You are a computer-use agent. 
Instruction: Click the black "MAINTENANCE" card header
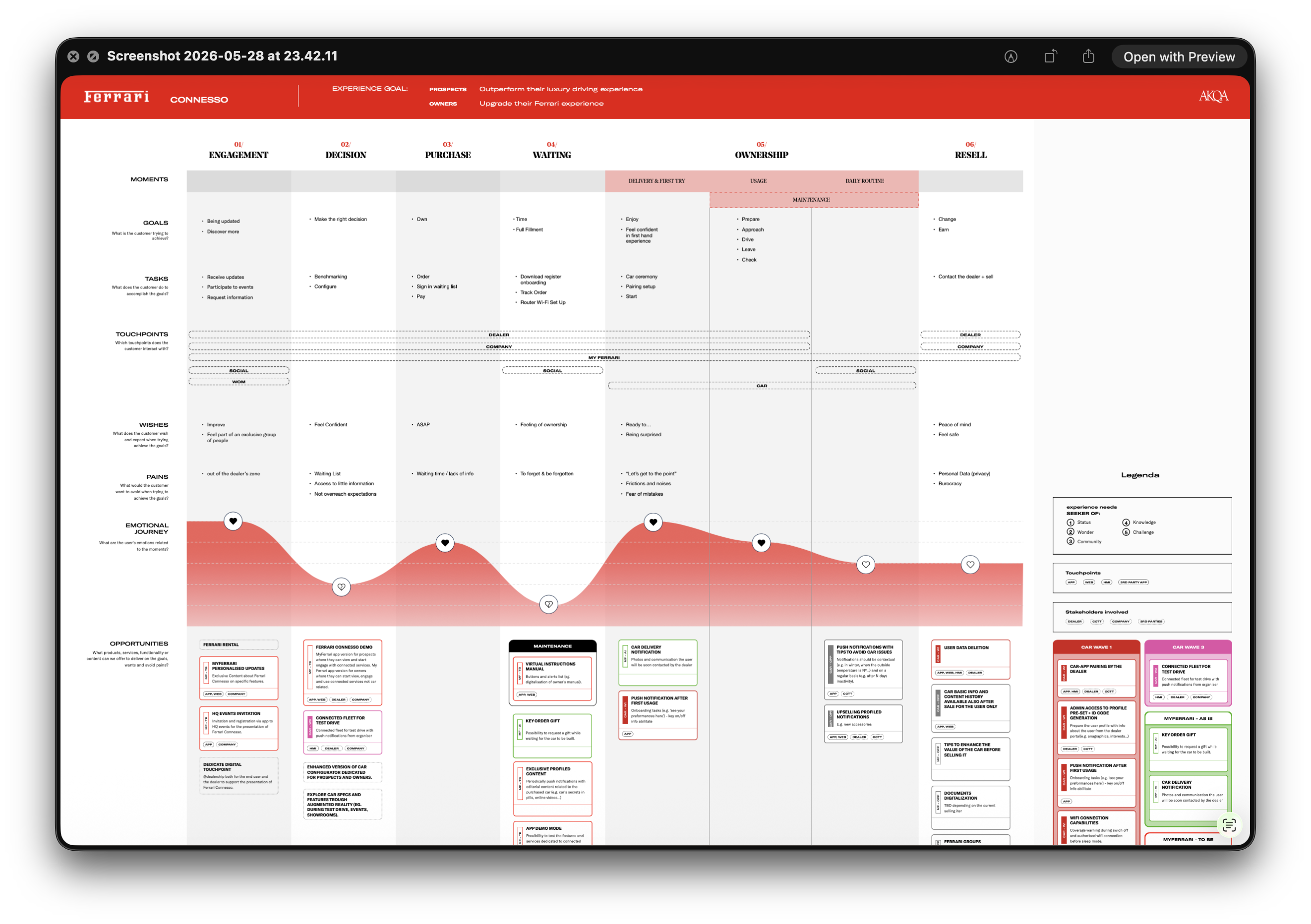[552, 646]
